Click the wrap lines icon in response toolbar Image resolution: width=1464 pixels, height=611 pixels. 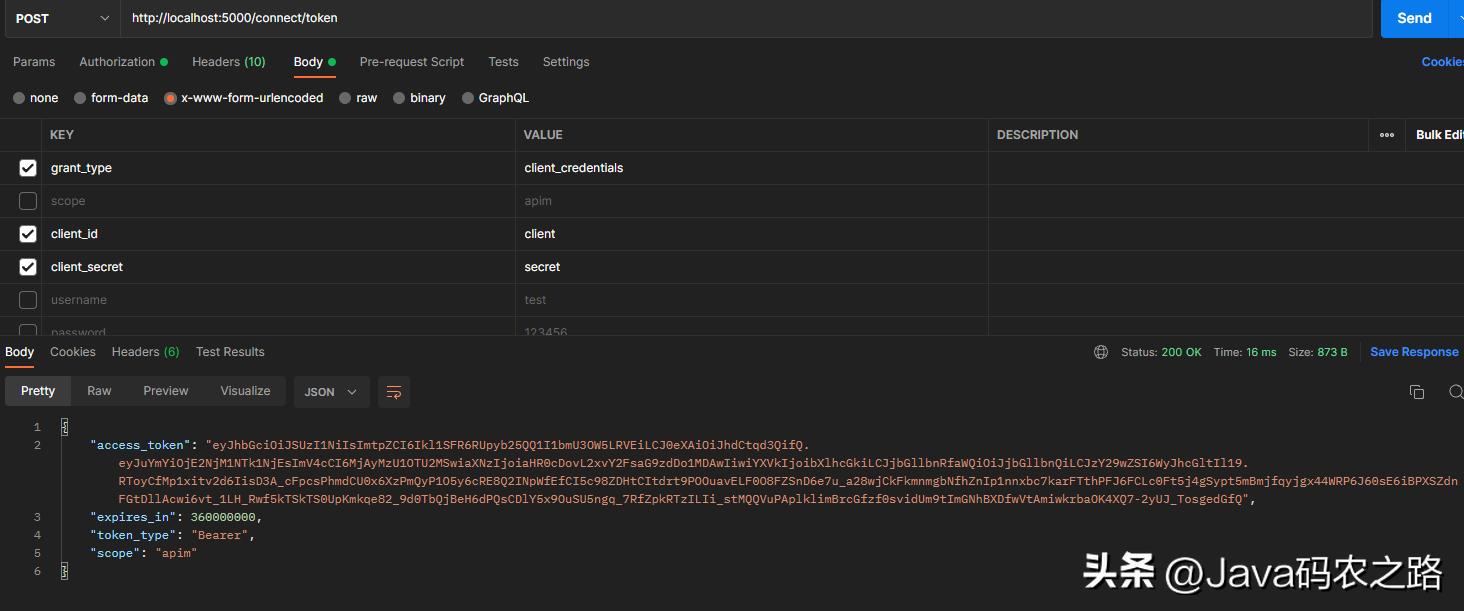[x=394, y=392]
